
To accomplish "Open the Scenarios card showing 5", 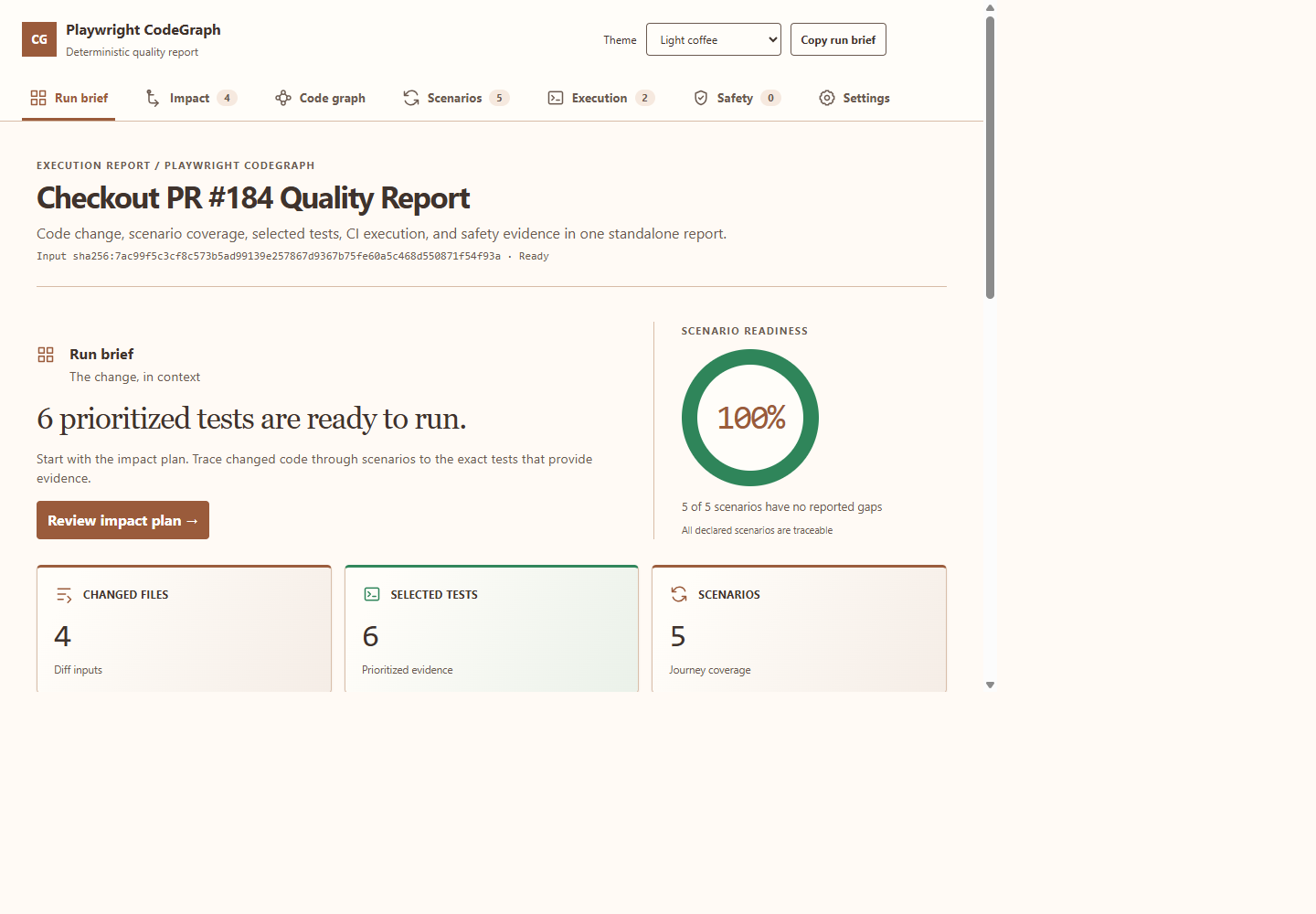I will [x=799, y=629].
